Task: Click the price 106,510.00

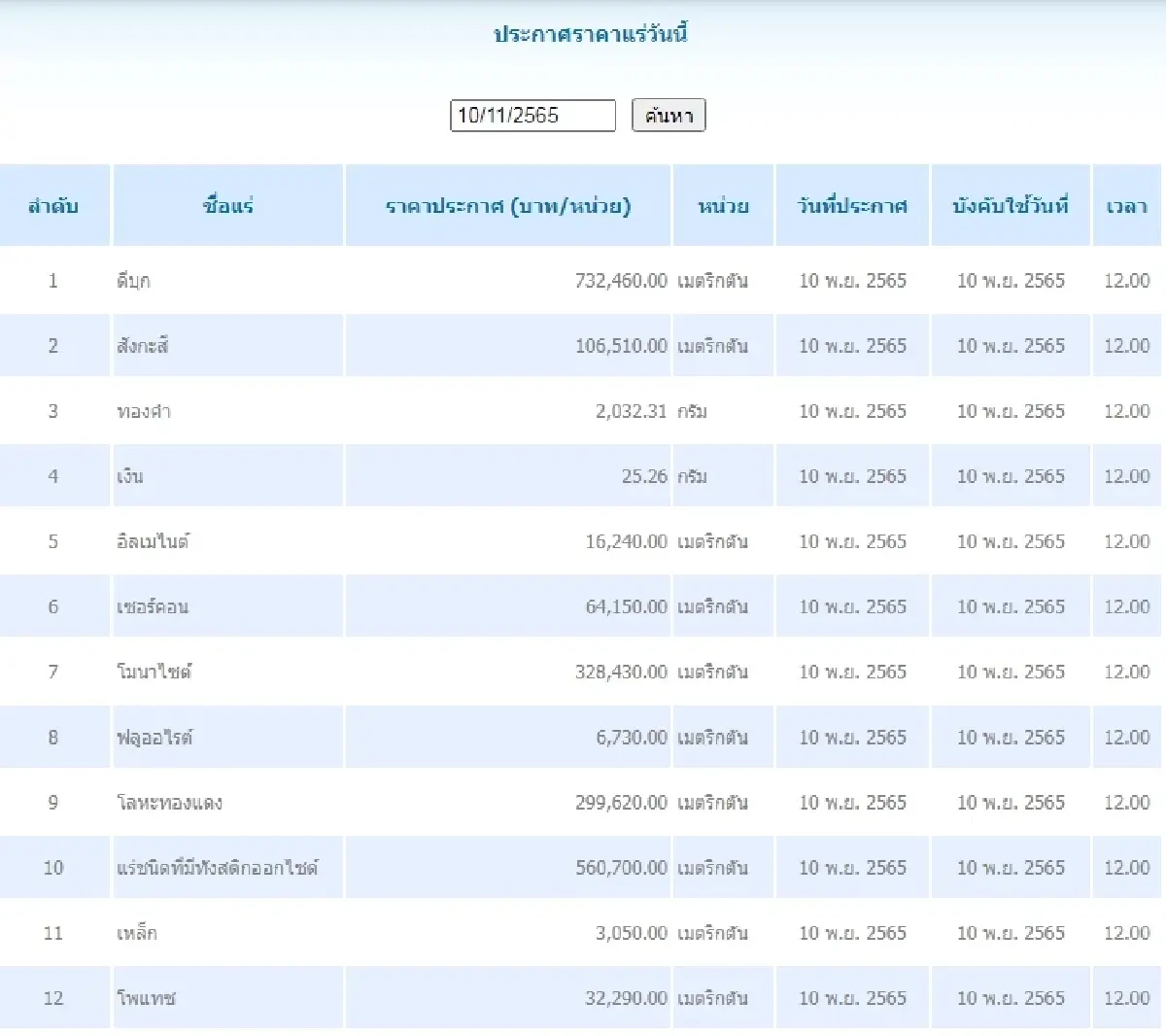Action: pyautogui.click(x=621, y=346)
